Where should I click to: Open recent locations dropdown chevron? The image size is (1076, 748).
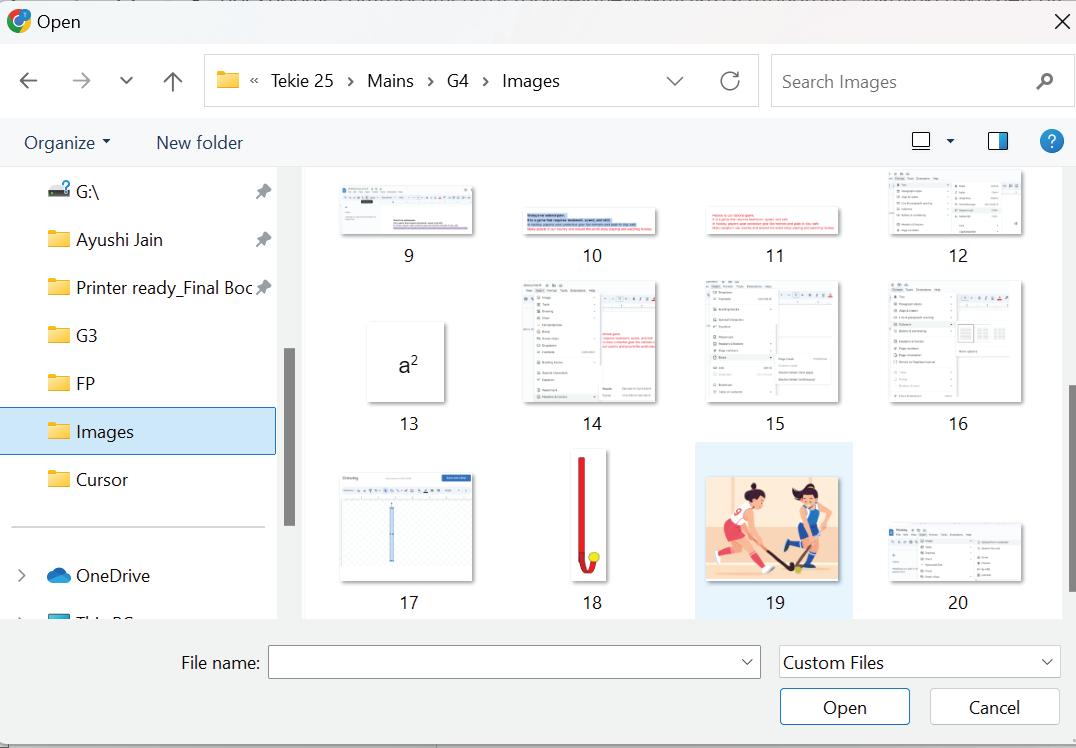(126, 81)
